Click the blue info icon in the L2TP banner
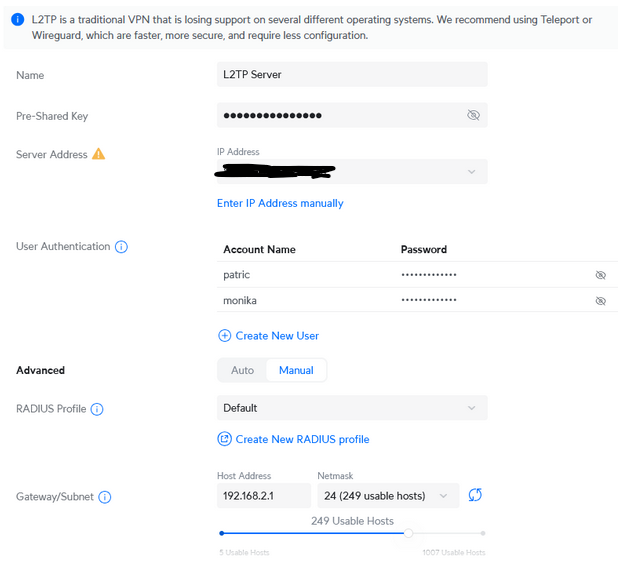The height and width of the screenshot is (581, 639). point(17,20)
